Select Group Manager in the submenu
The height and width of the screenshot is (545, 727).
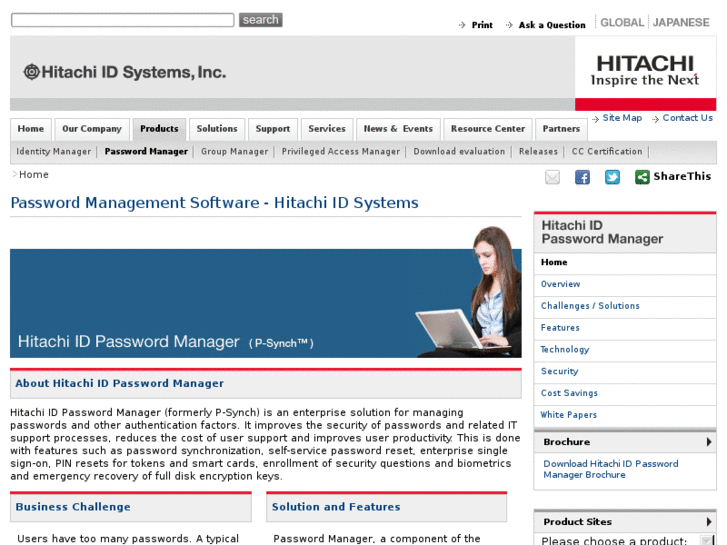coord(235,152)
